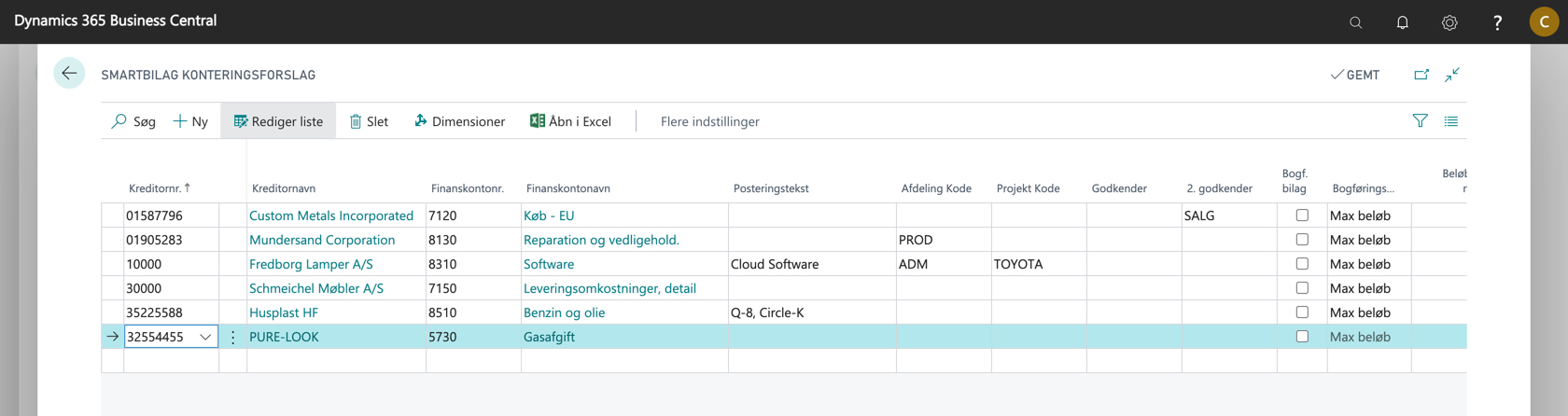Image resolution: width=1568 pixels, height=416 pixels.
Task: Click Søg search action
Action: click(x=133, y=121)
